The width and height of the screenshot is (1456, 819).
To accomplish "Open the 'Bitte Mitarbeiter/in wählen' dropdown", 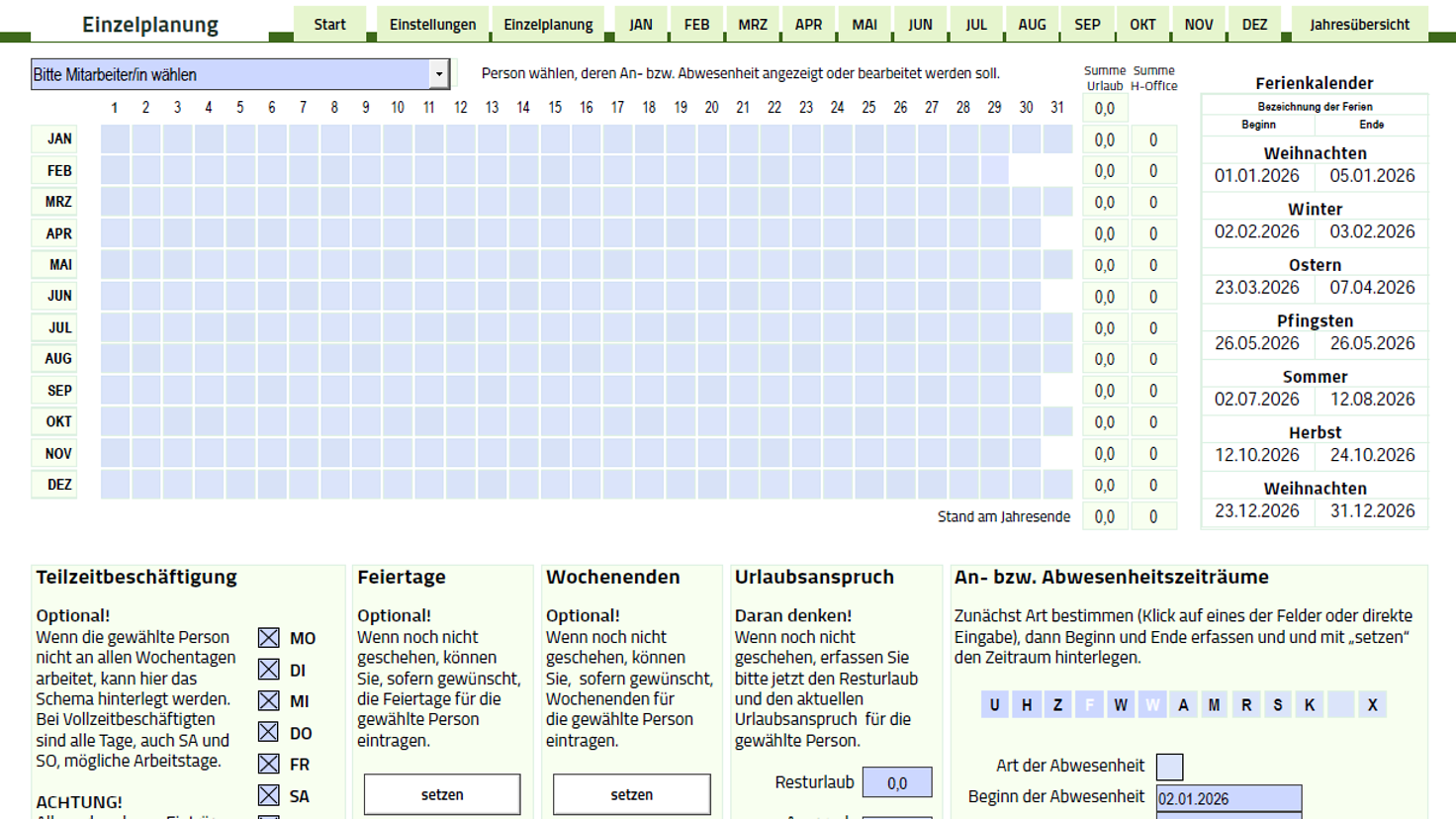I will click(x=438, y=74).
